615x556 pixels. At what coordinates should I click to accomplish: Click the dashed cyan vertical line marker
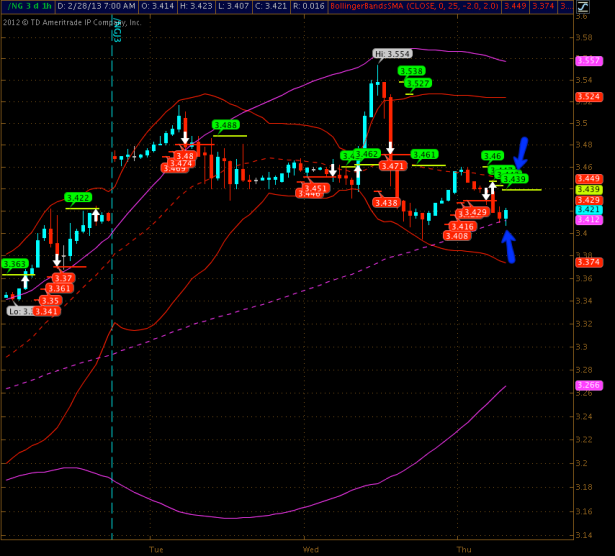[x=112, y=300]
